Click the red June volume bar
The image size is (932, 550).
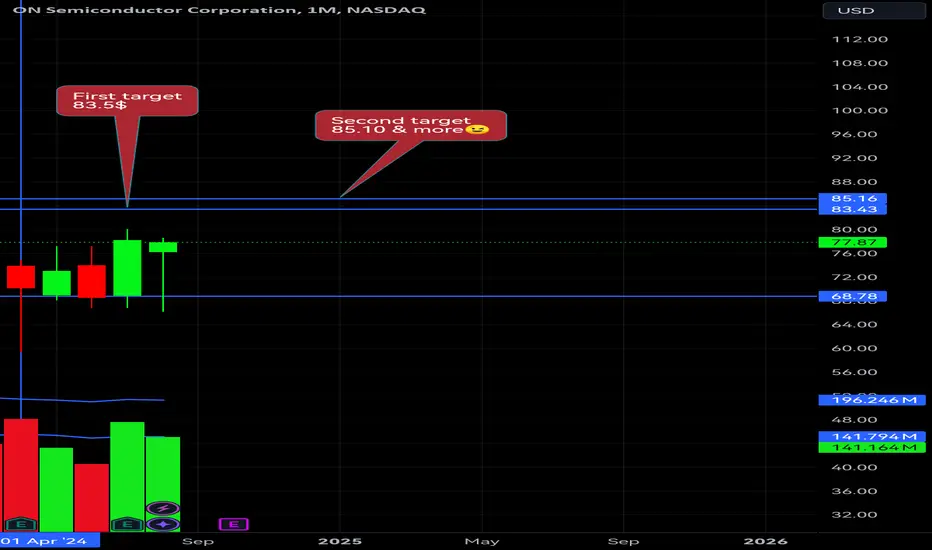[92, 498]
